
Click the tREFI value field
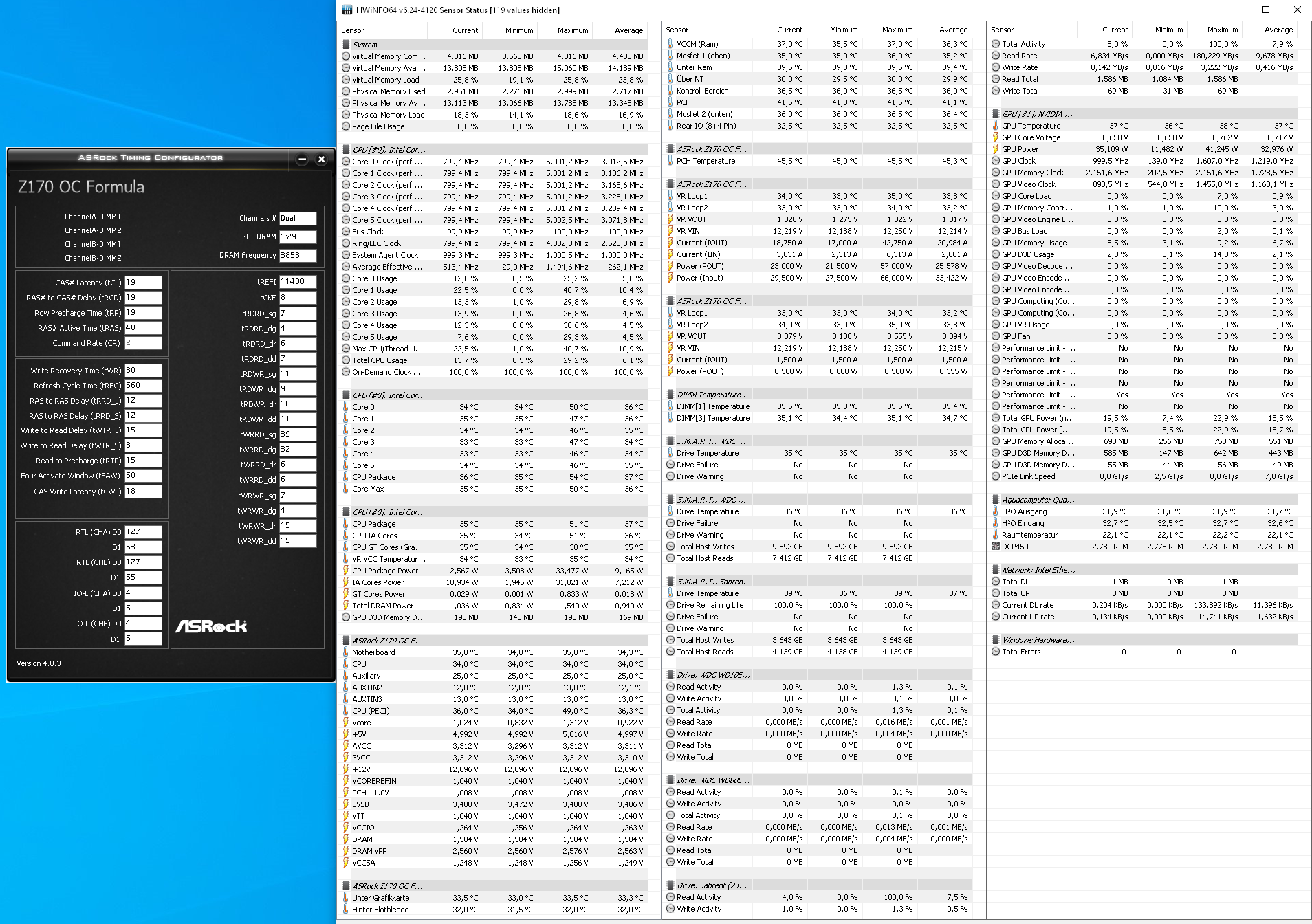tap(298, 282)
